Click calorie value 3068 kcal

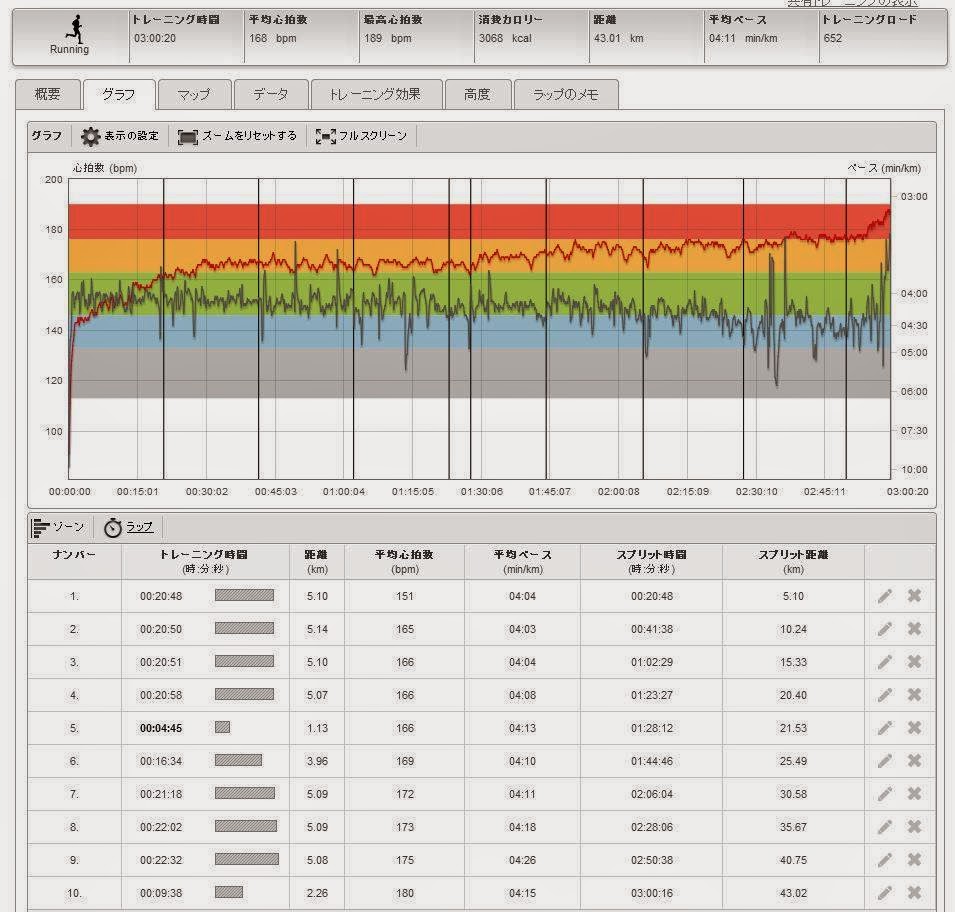click(505, 38)
